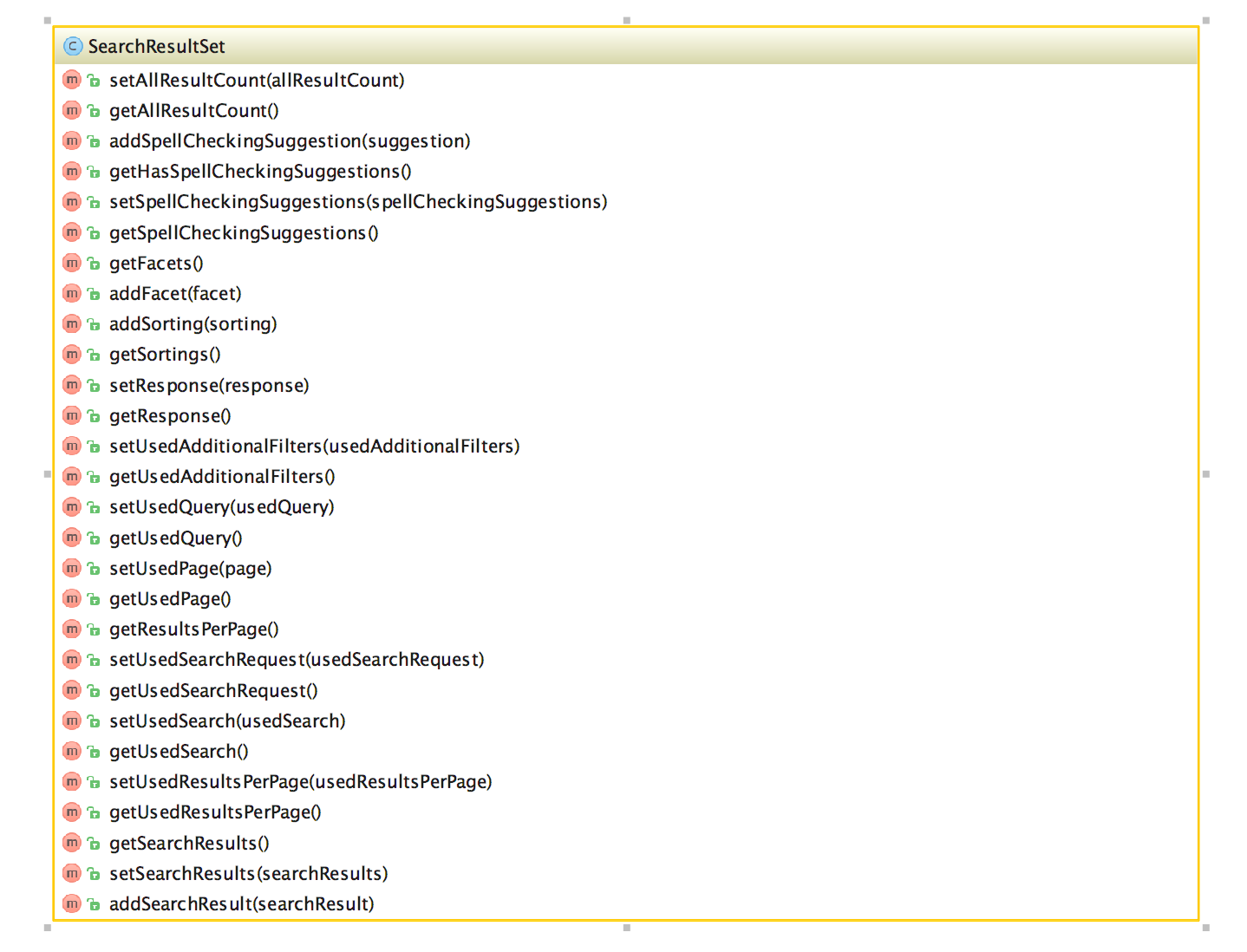Image resolution: width=1247 pixels, height=952 pixels.
Task: Select the setSpellCheckingSuggestions method entry
Action: [358, 202]
